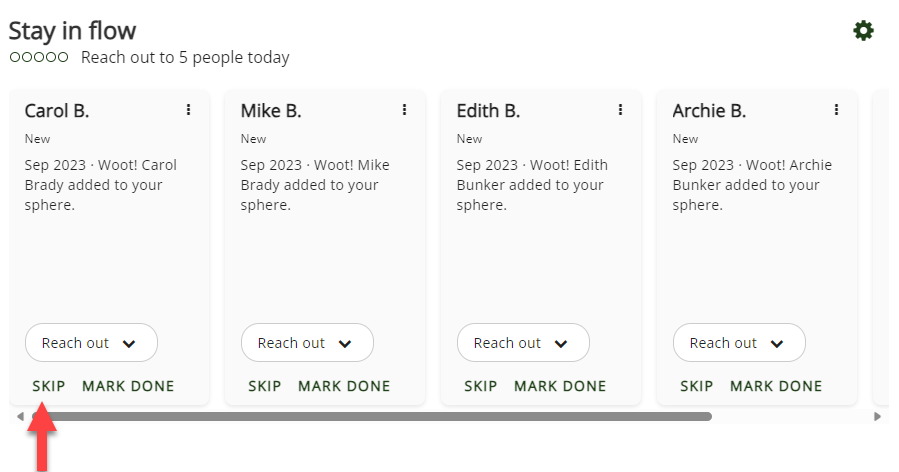This screenshot has height=472, width=899.
Task: Skip Edith B. card
Action: pos(480,386)
